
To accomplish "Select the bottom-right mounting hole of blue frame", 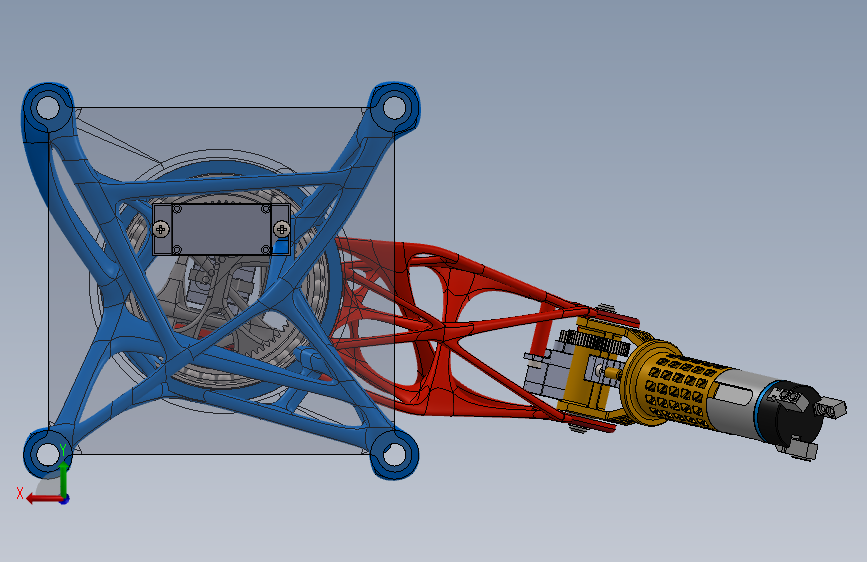I will (394, 455).
